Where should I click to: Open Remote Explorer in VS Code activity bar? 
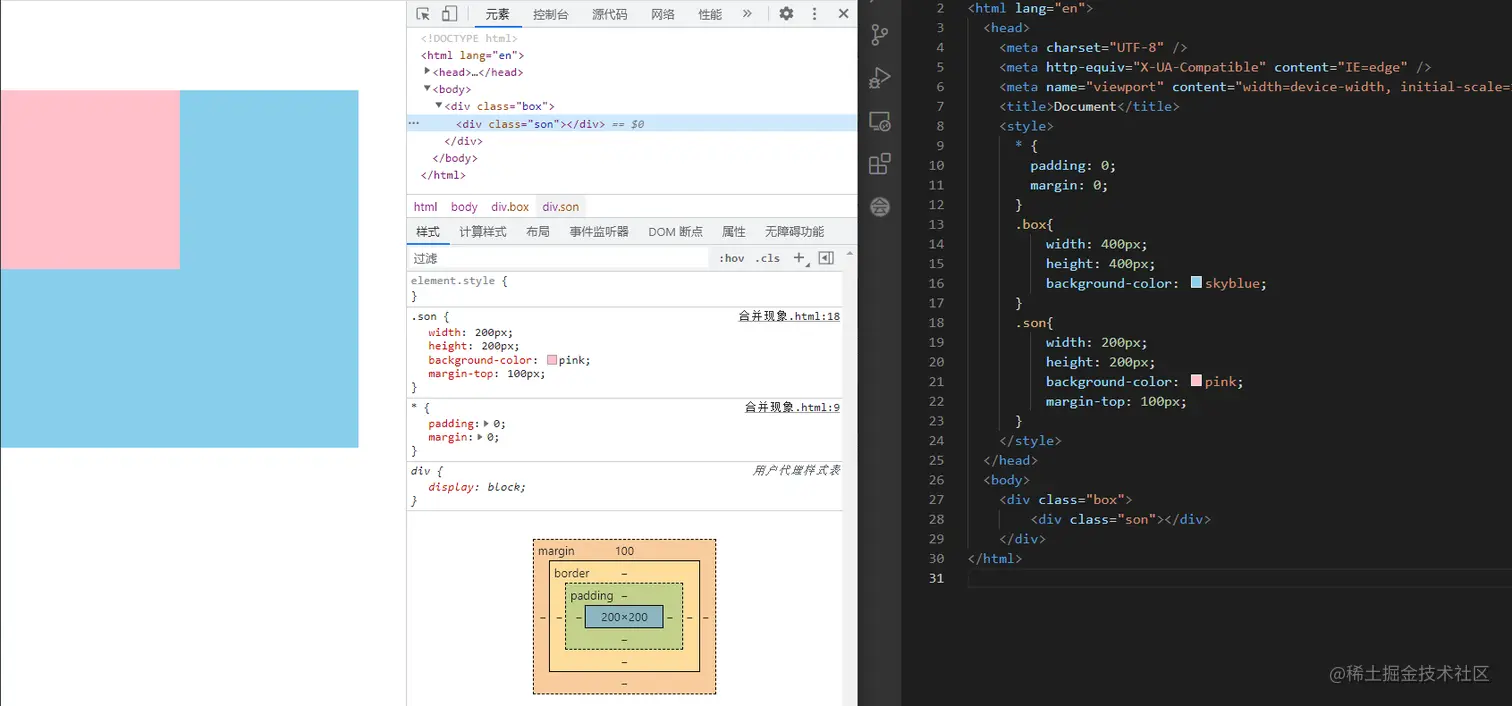point(880,121)
